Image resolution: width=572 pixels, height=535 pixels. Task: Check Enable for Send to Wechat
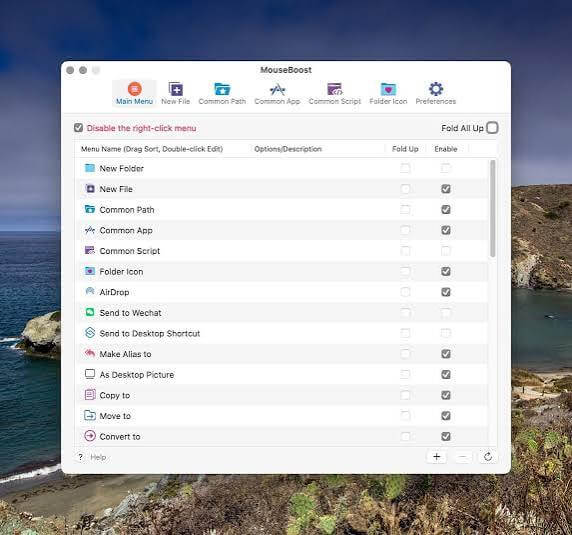(x=445, y=313)
